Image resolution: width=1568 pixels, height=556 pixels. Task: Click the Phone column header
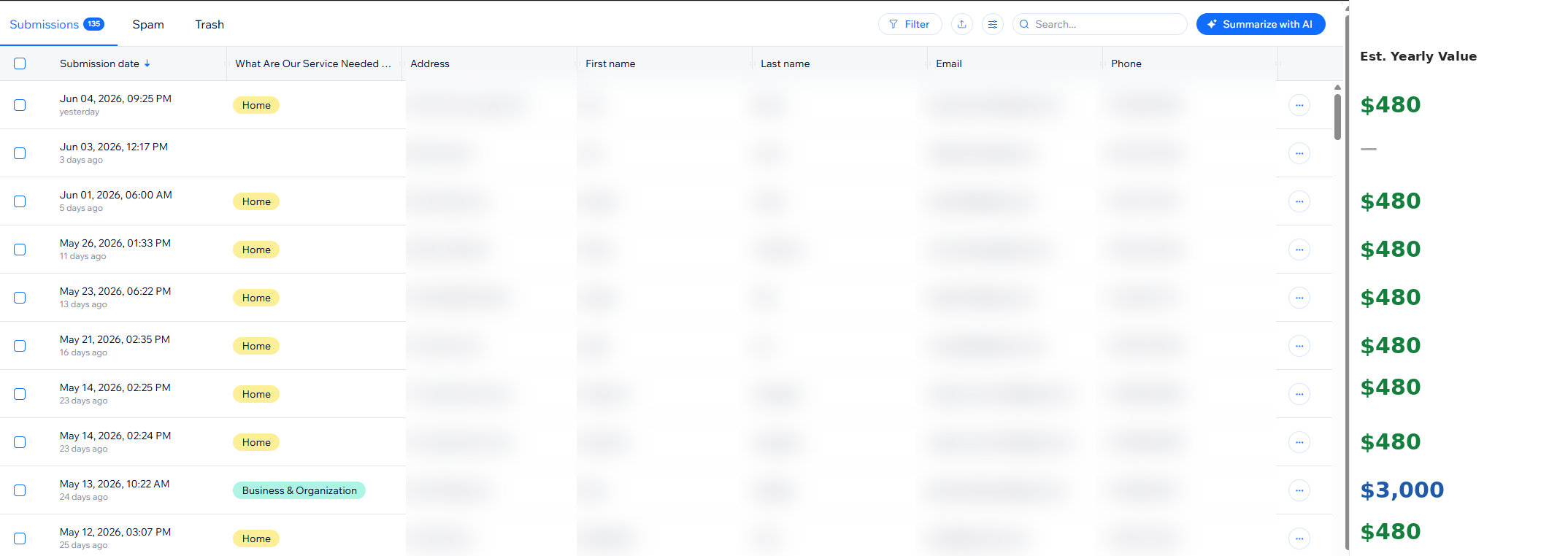tap(1126, 63)
